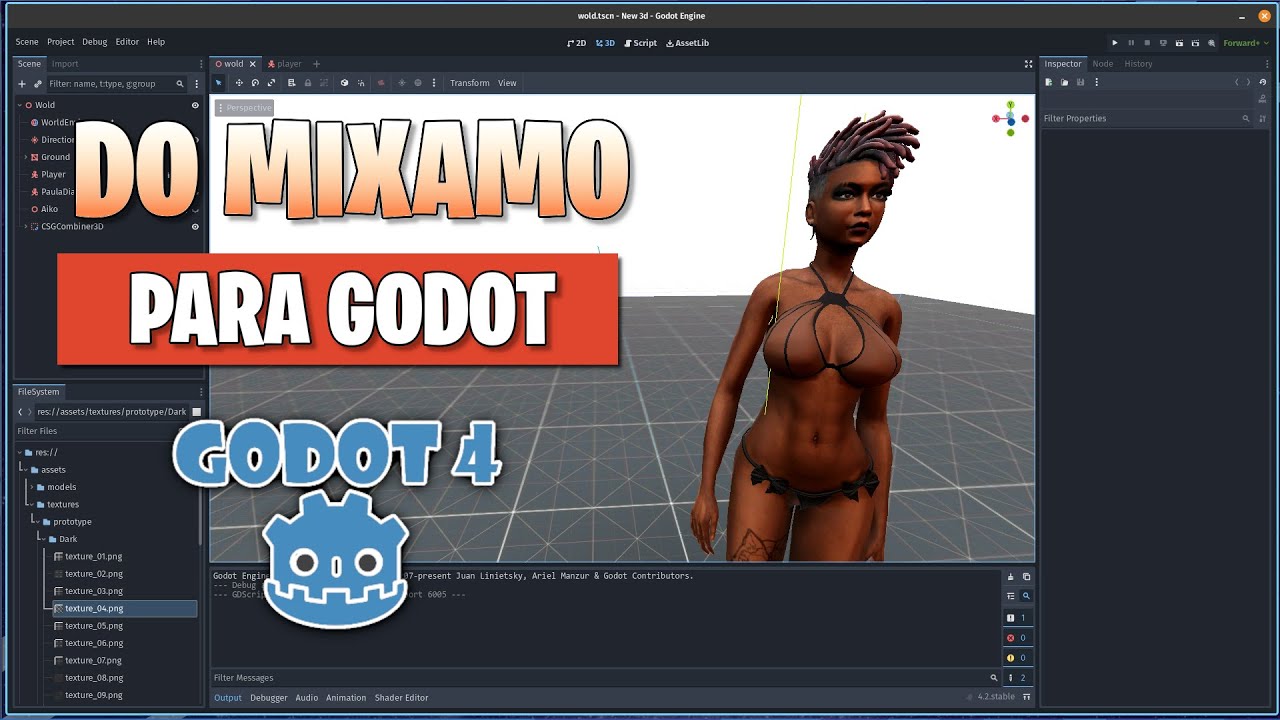
Task: Collapse the res:// root folder
Action: click(20, 452)
